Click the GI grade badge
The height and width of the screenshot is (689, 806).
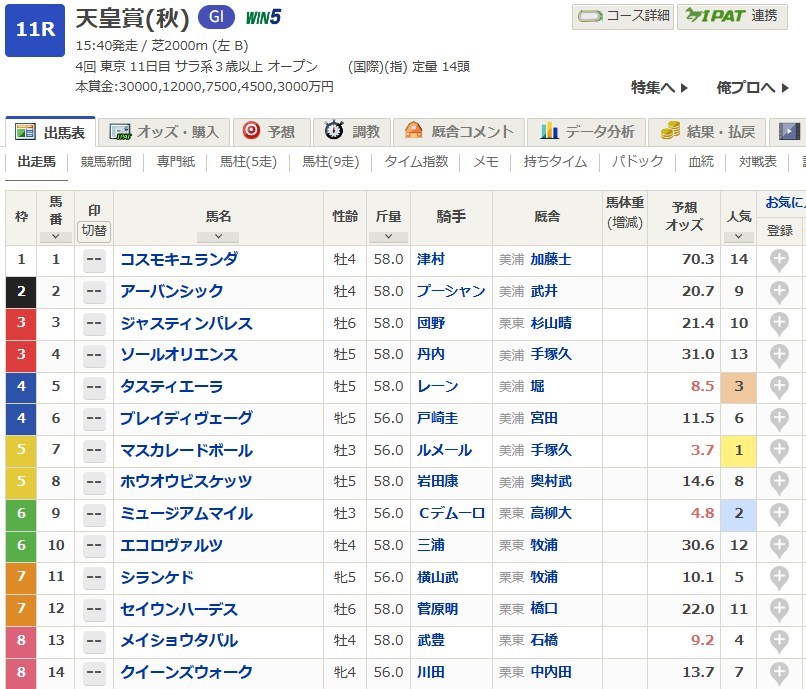tap(216, 16)
